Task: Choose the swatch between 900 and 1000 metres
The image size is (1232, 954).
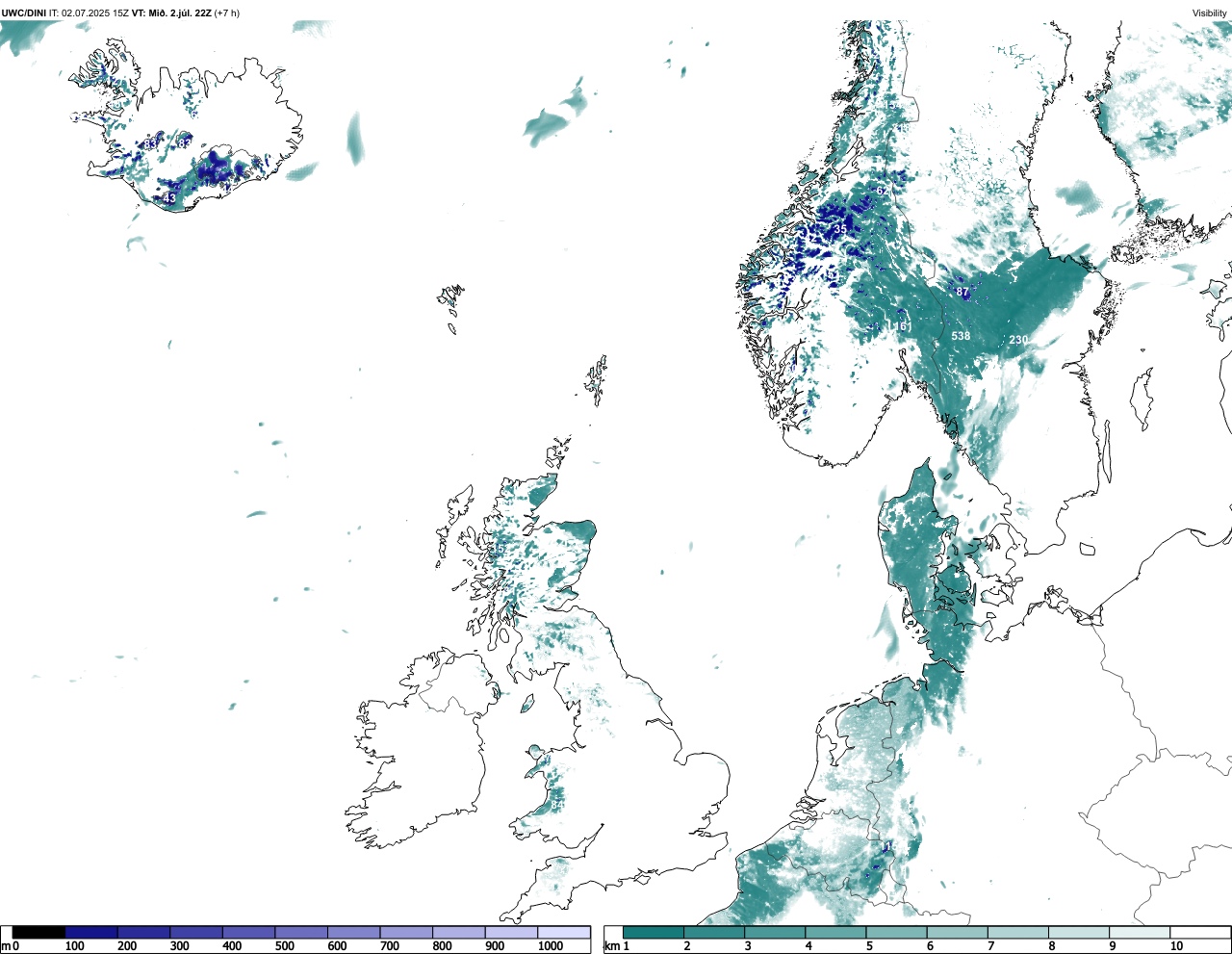Action: tap(511, 932)
